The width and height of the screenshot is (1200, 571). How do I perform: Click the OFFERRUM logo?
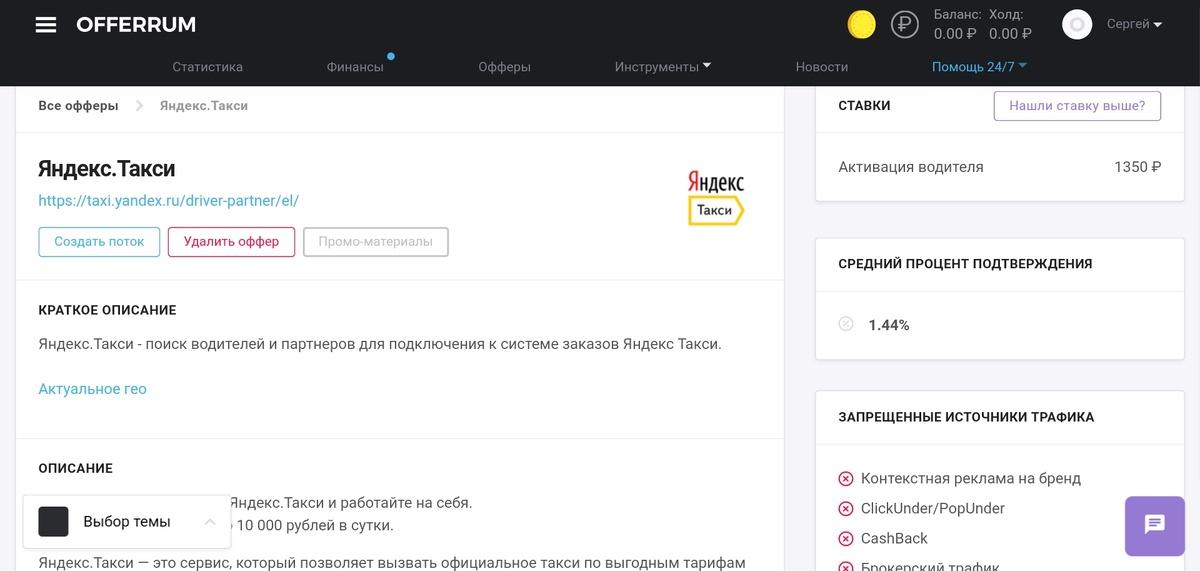(x=136, y=25)
